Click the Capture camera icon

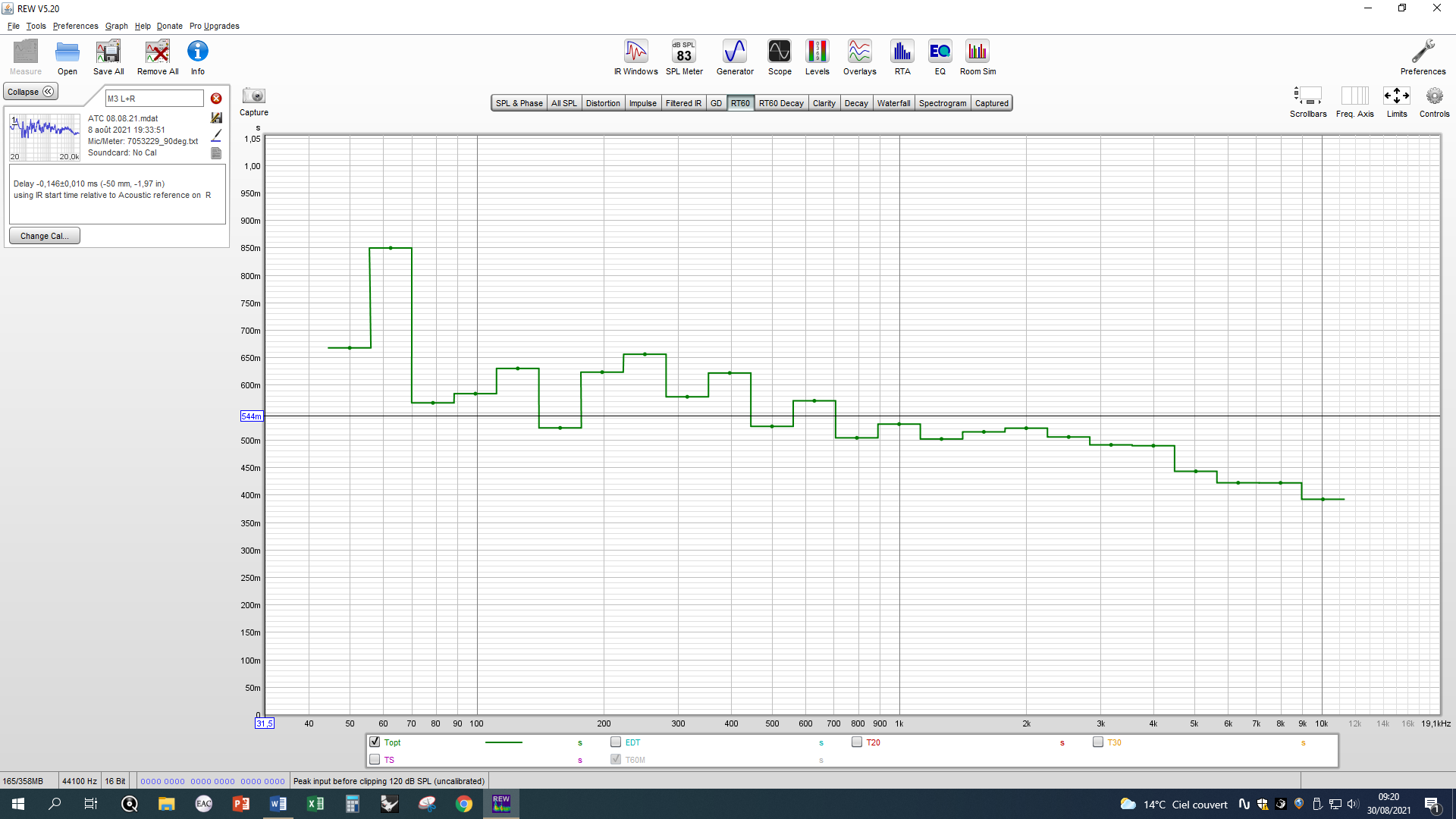pyautogui.click(x=253, y=96)
